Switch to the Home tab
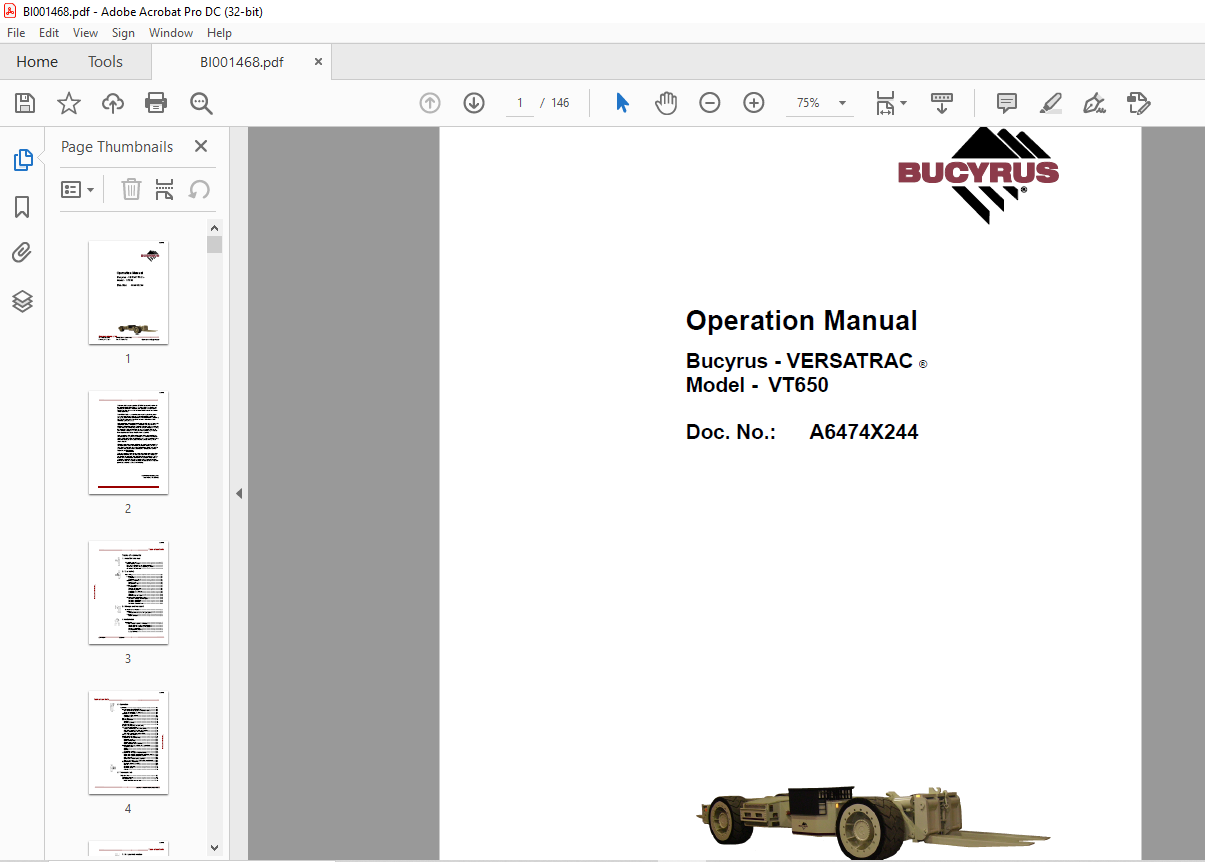Viewport: 1205px width, 862px height. point(37,62)
